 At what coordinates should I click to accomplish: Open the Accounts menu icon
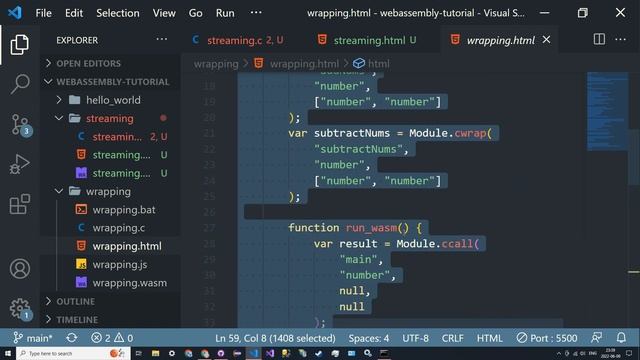coord(20,269)
